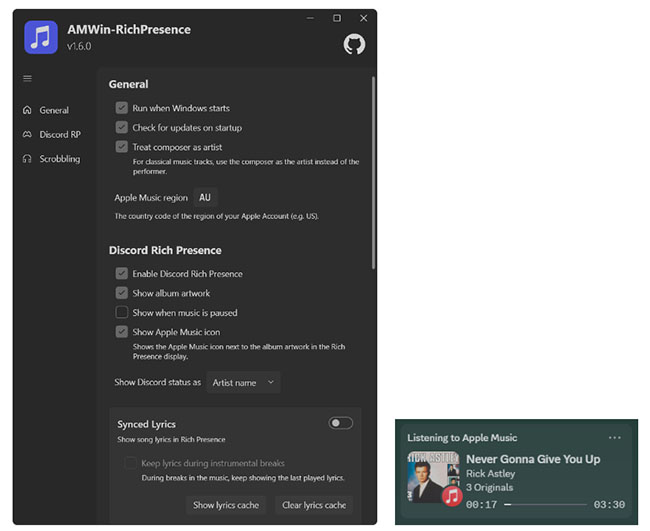Click the 00:17 elapsed time

click(481, 504)
